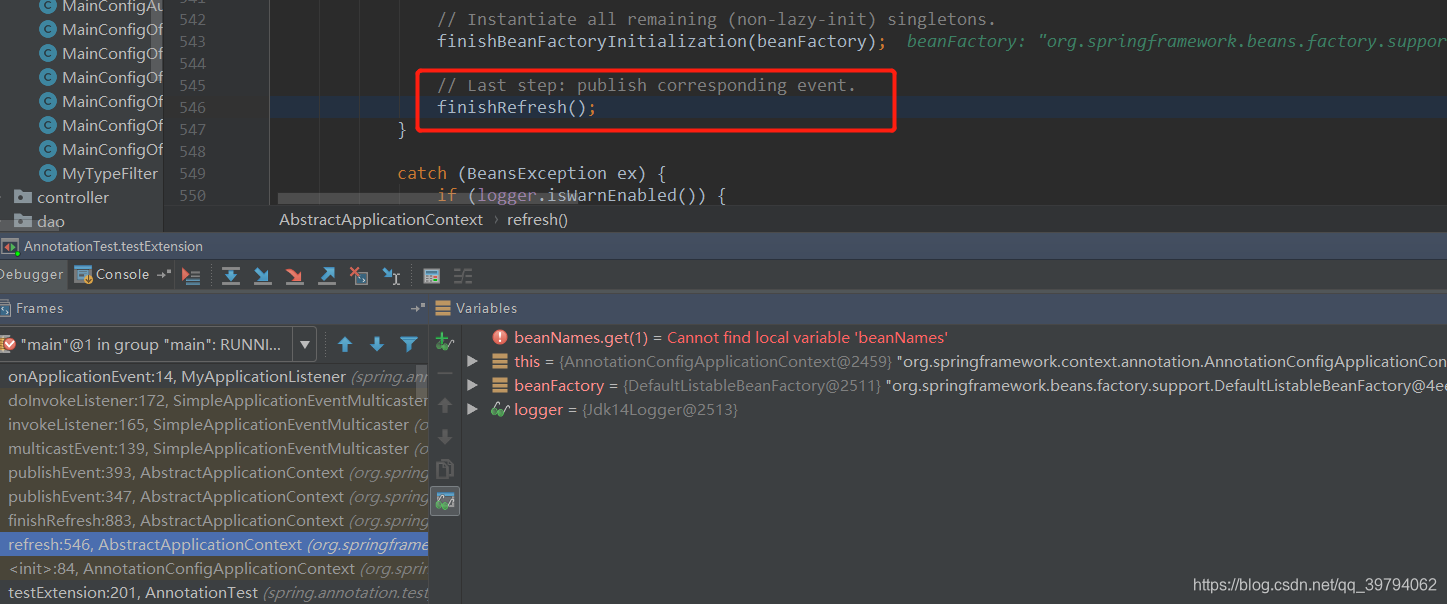
Task: Select frame finishRefresh:883
Action: (214, 521)
